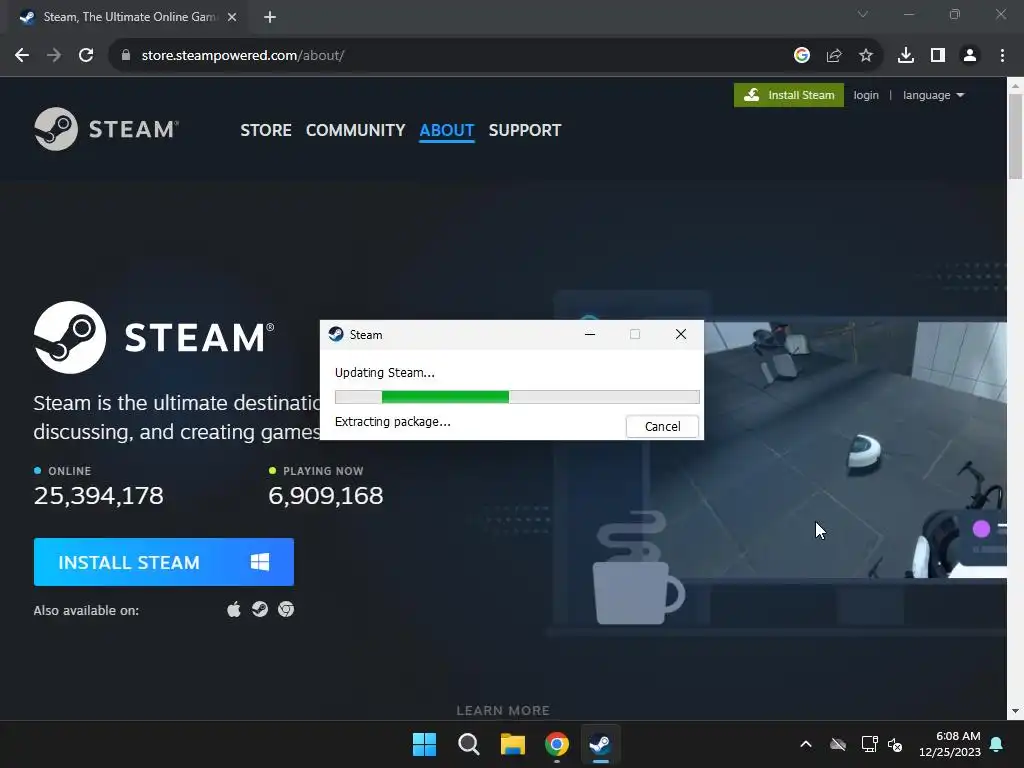This screenshot has width=1024, height=768.
Task: Show hidden system tray icons
Action: click(x=806, y=744)
